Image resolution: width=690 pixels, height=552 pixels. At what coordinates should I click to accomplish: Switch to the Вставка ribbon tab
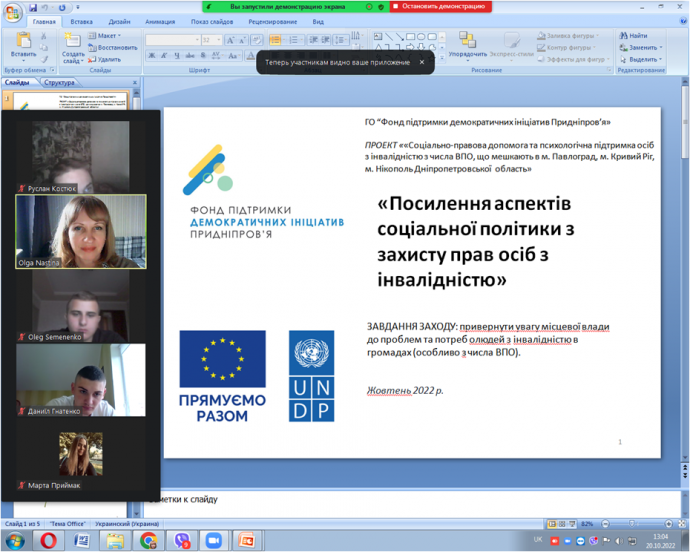82,20
